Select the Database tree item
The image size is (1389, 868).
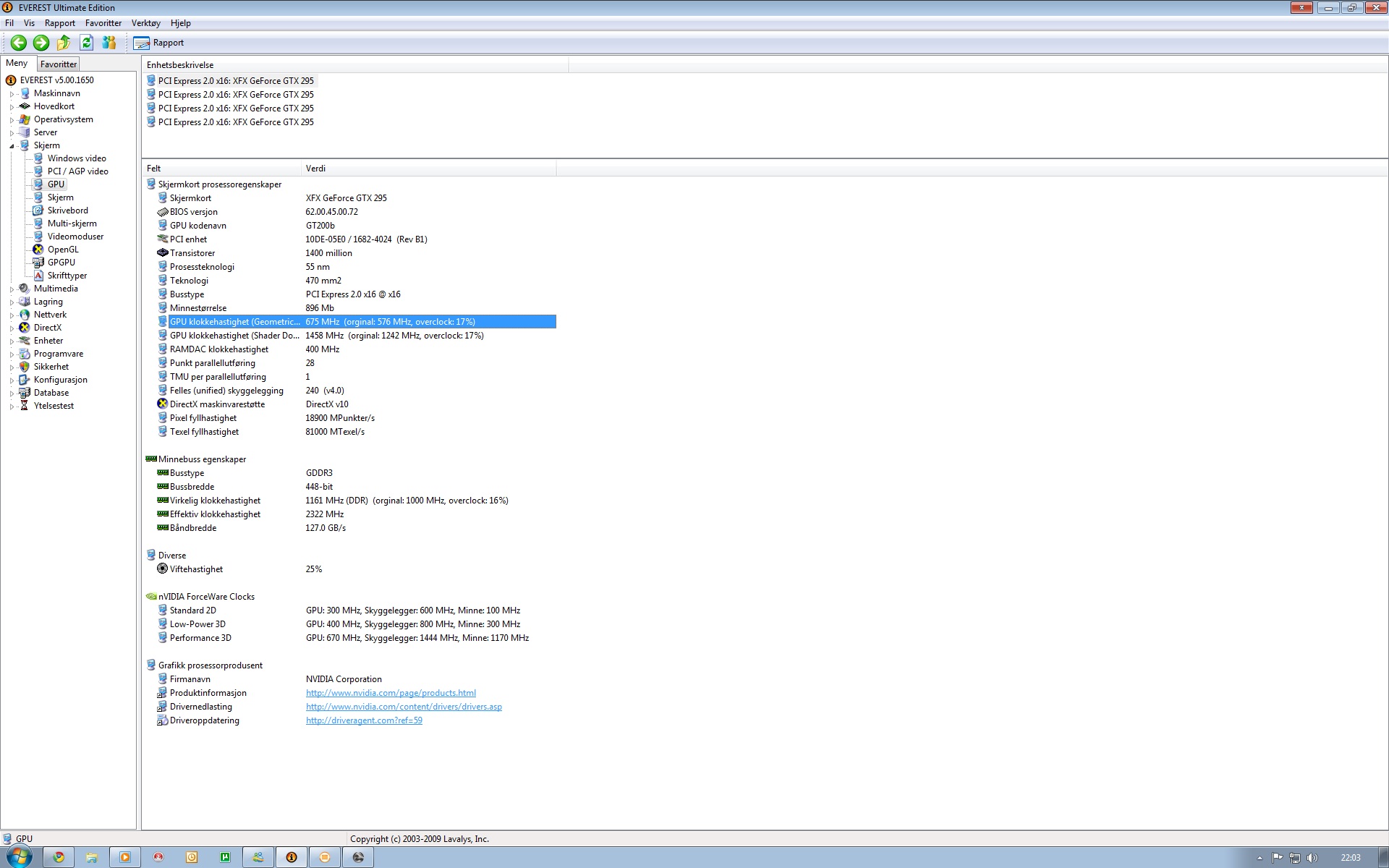[x=51, y=393]
